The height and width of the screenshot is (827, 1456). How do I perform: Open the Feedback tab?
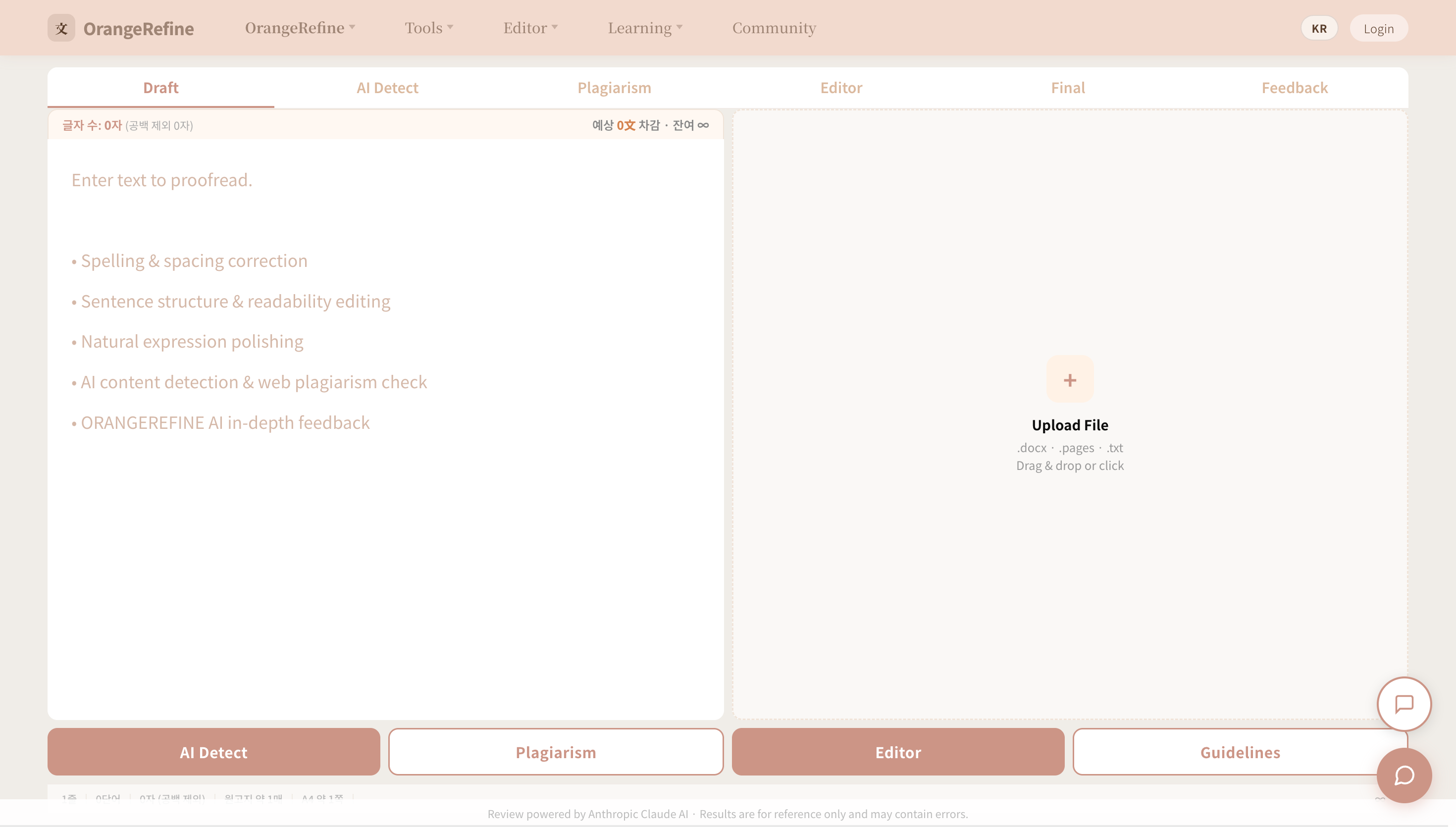1294,88
